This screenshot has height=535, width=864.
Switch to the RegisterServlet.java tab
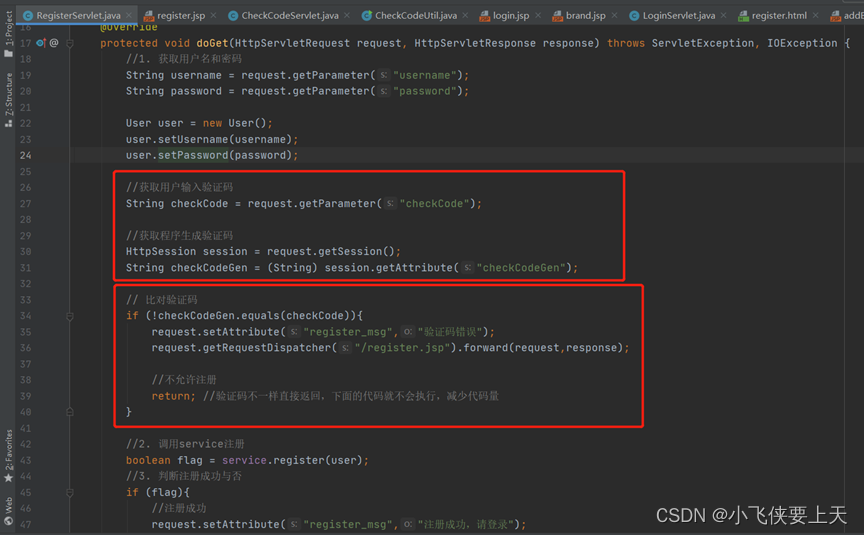(x=78, y=15)
